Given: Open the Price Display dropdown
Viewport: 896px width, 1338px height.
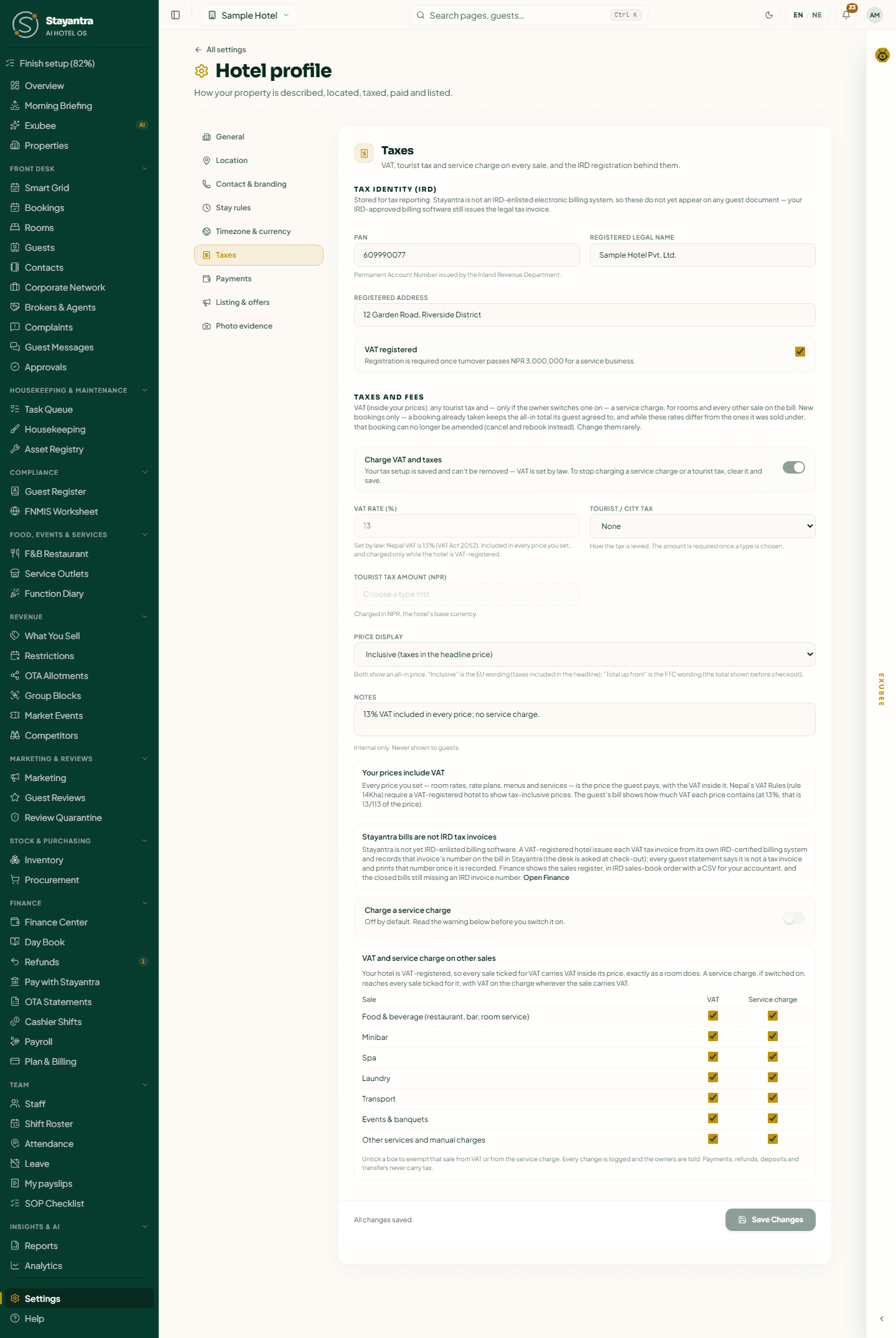Looking at the screenshot, I should tap(585, 655).
